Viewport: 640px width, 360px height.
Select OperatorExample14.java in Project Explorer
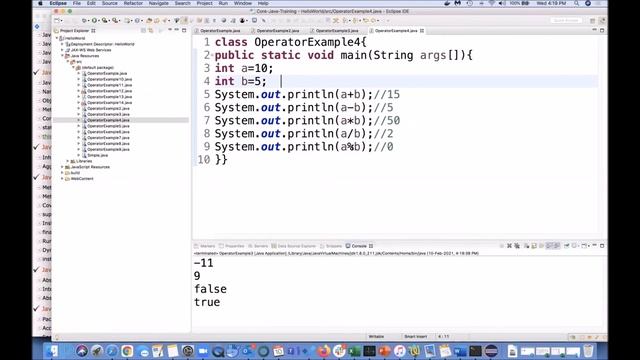coord(109,103)
